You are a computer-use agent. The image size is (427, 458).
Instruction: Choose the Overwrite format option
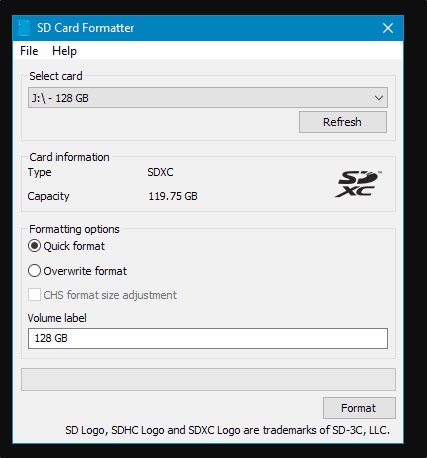tap(34, 271)
